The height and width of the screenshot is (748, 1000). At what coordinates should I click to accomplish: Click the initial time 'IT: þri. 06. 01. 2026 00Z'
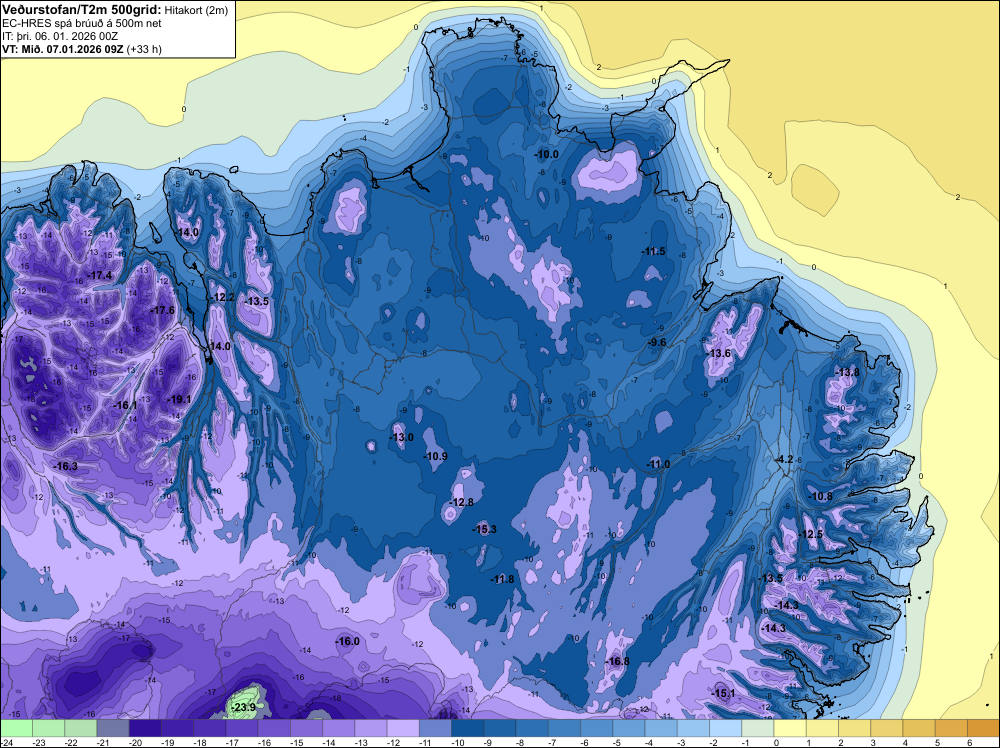(60, 36)
